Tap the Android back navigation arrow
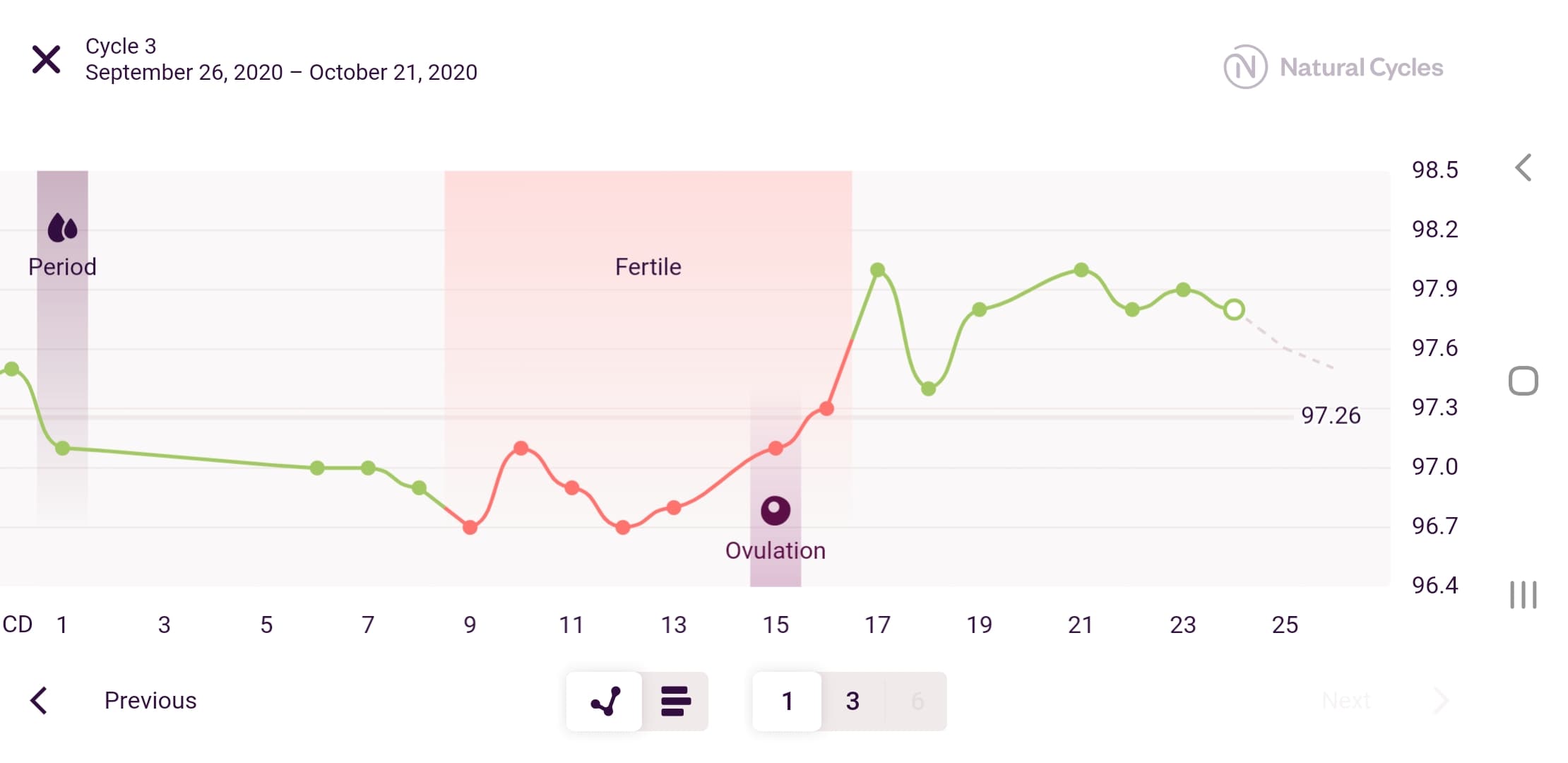Viewport: 1568px width, 763px height. click(1524, 168)
